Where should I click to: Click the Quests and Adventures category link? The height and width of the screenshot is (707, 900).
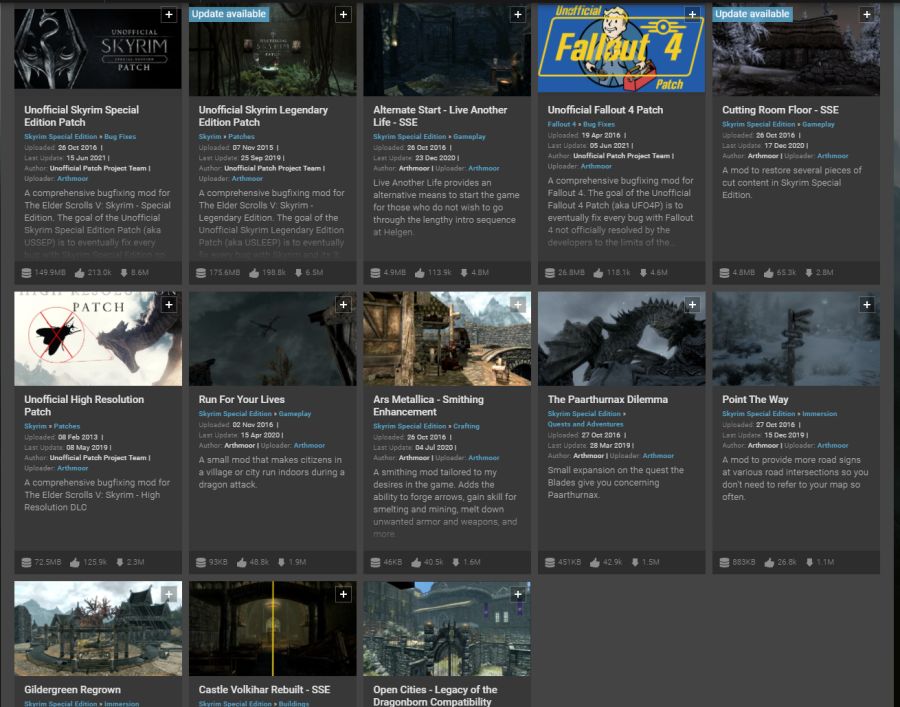[x=585, y=424]
